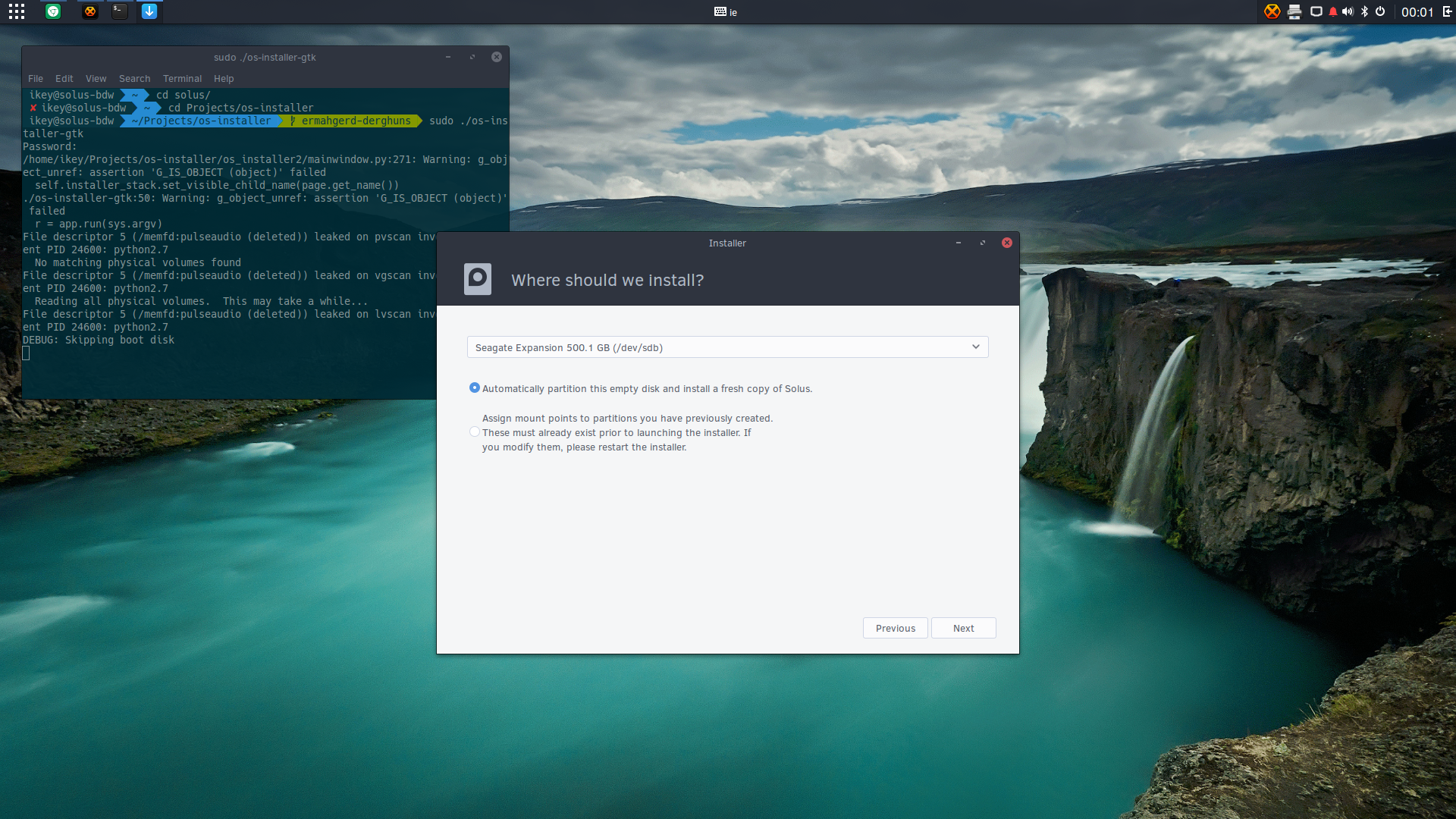Open the red notification bell
Image resolution: width=1456 pixels, height=819 pixels.
(1332, 11)
